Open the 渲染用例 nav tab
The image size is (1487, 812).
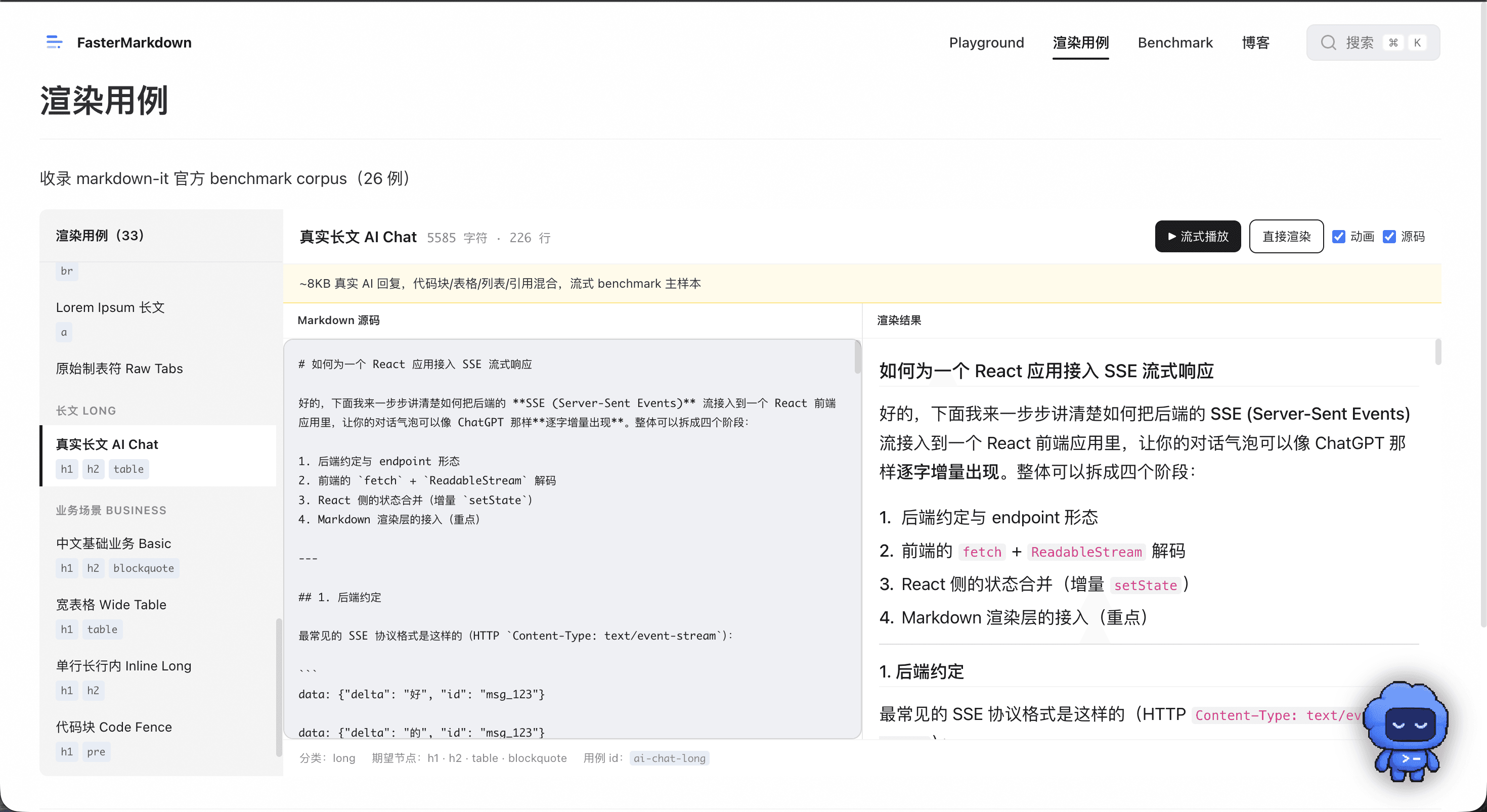tap(1081, 42)
